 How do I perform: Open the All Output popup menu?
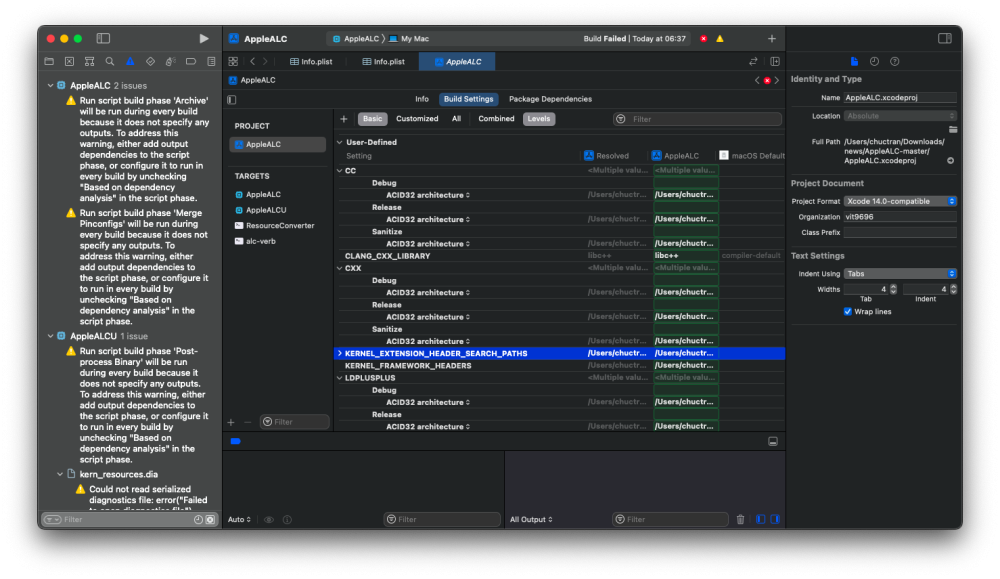531,520
